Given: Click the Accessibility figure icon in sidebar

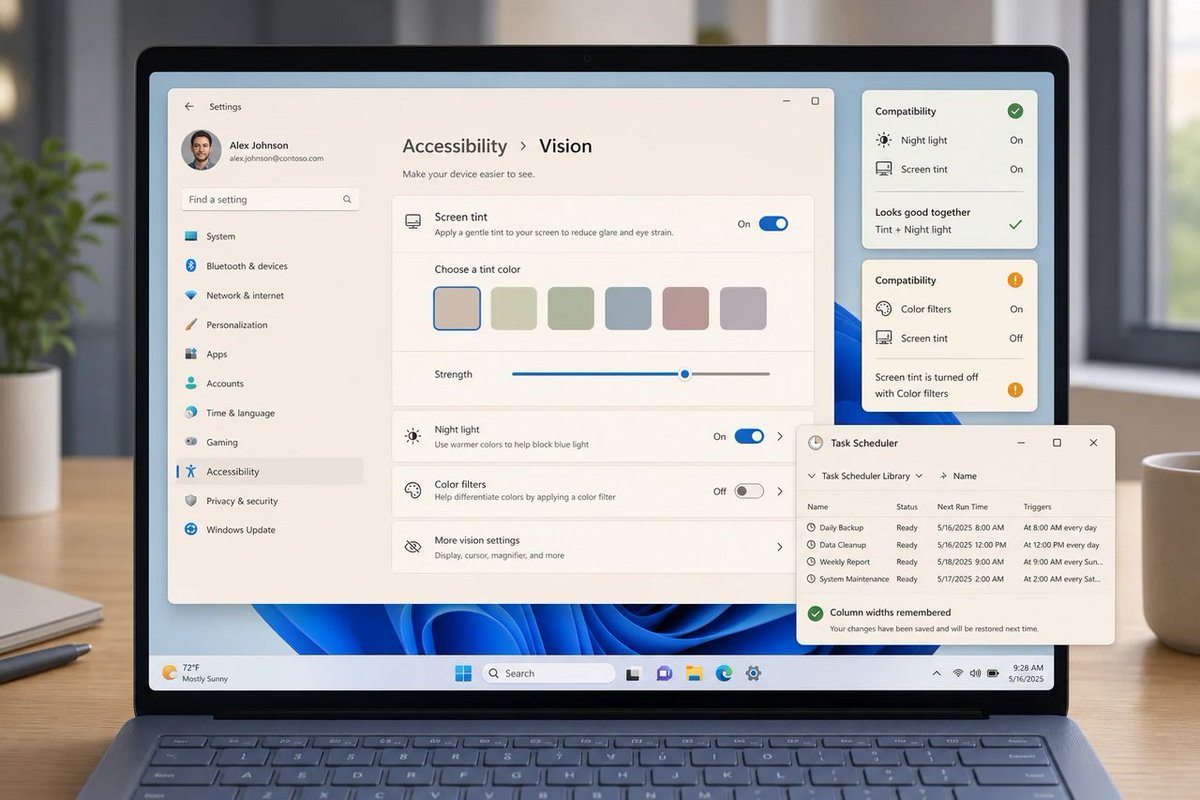Looking at the screenshot, I should (191, 471).
